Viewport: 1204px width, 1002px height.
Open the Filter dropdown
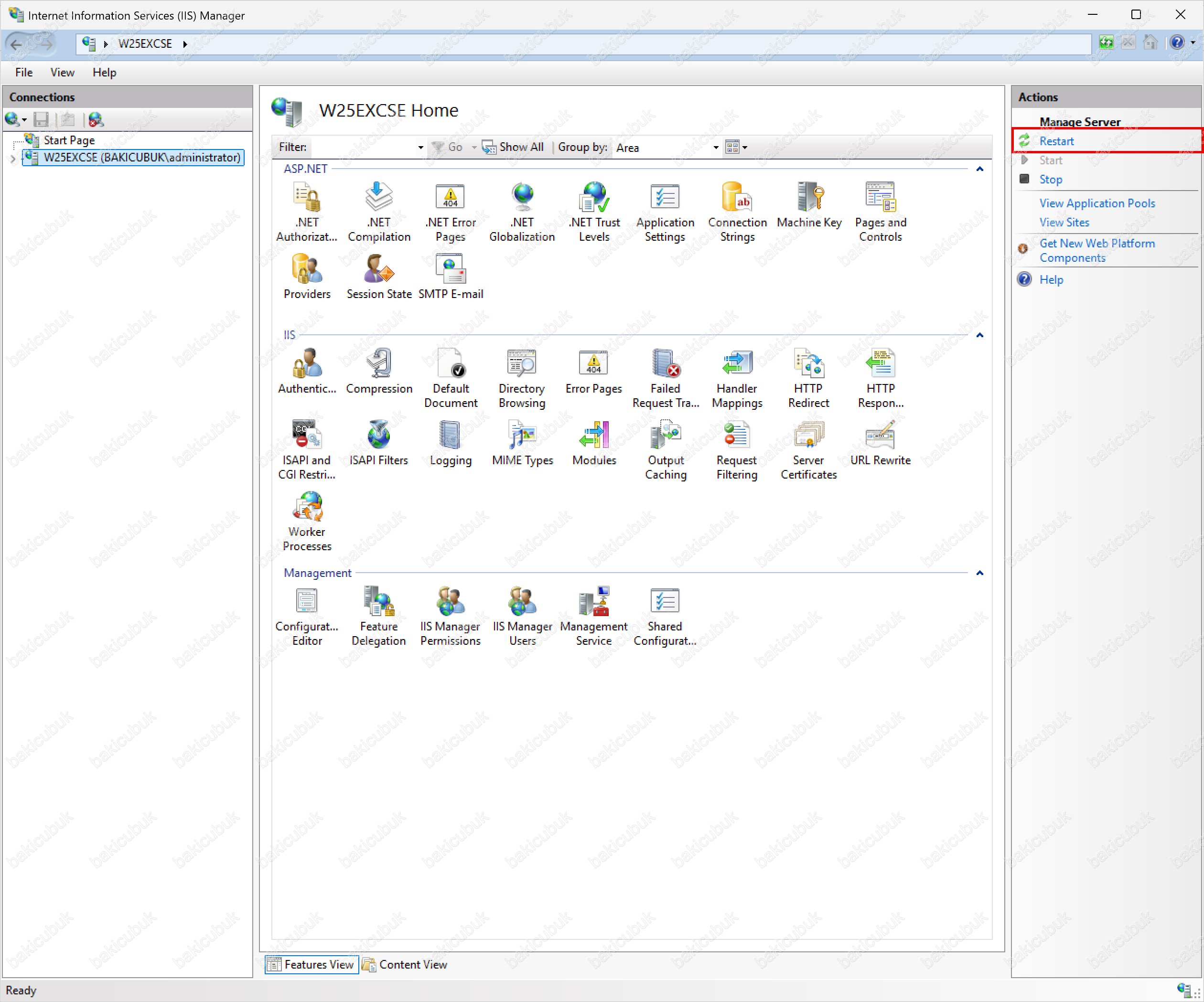[x=420, y=148]
